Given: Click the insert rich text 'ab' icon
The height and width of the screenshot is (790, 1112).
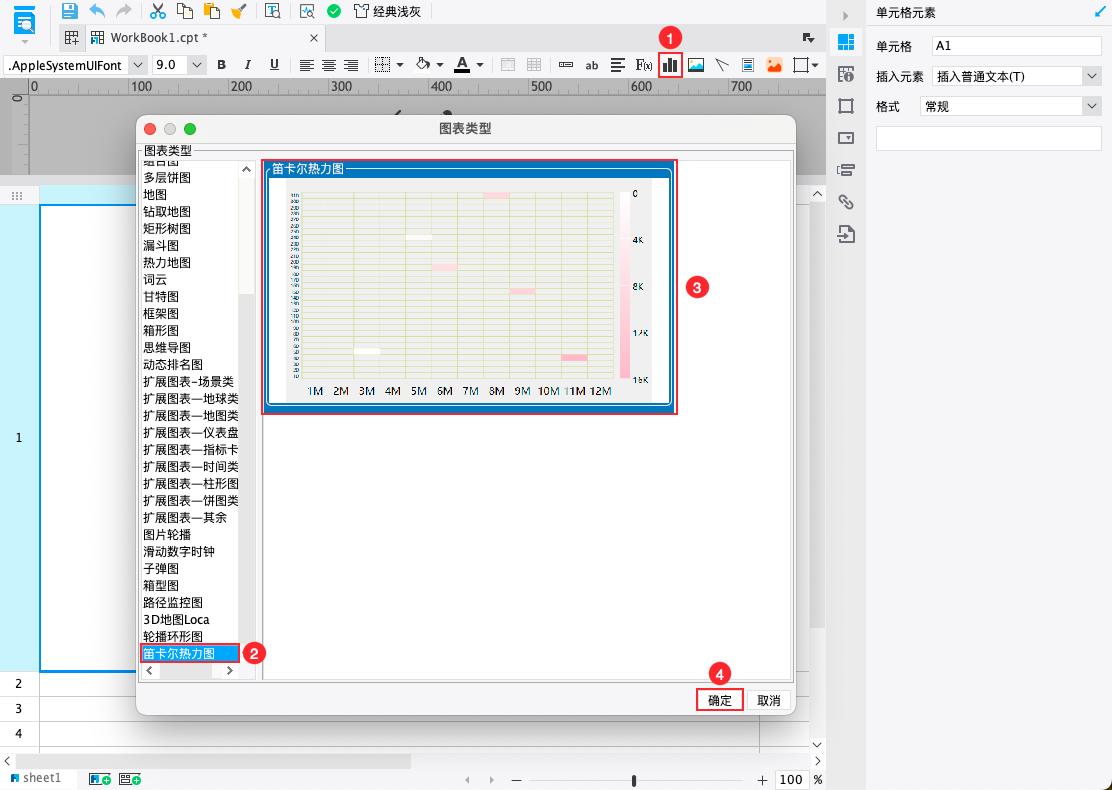Looking at the screenshot, I should (591, 65).
